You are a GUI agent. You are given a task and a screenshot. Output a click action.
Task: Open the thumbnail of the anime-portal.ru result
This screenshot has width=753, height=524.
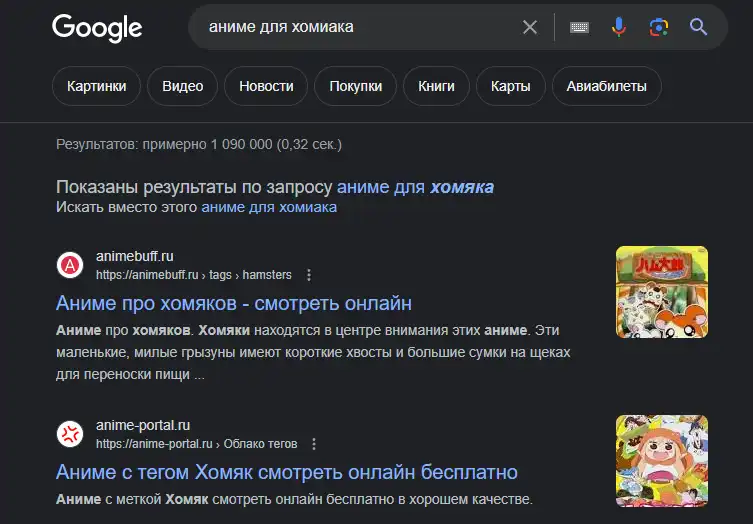(x=662, y=461)
